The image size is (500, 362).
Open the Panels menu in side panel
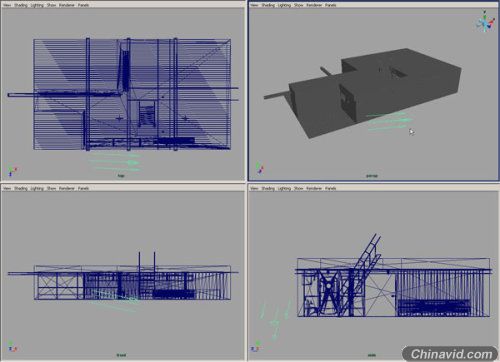[331, 188]
